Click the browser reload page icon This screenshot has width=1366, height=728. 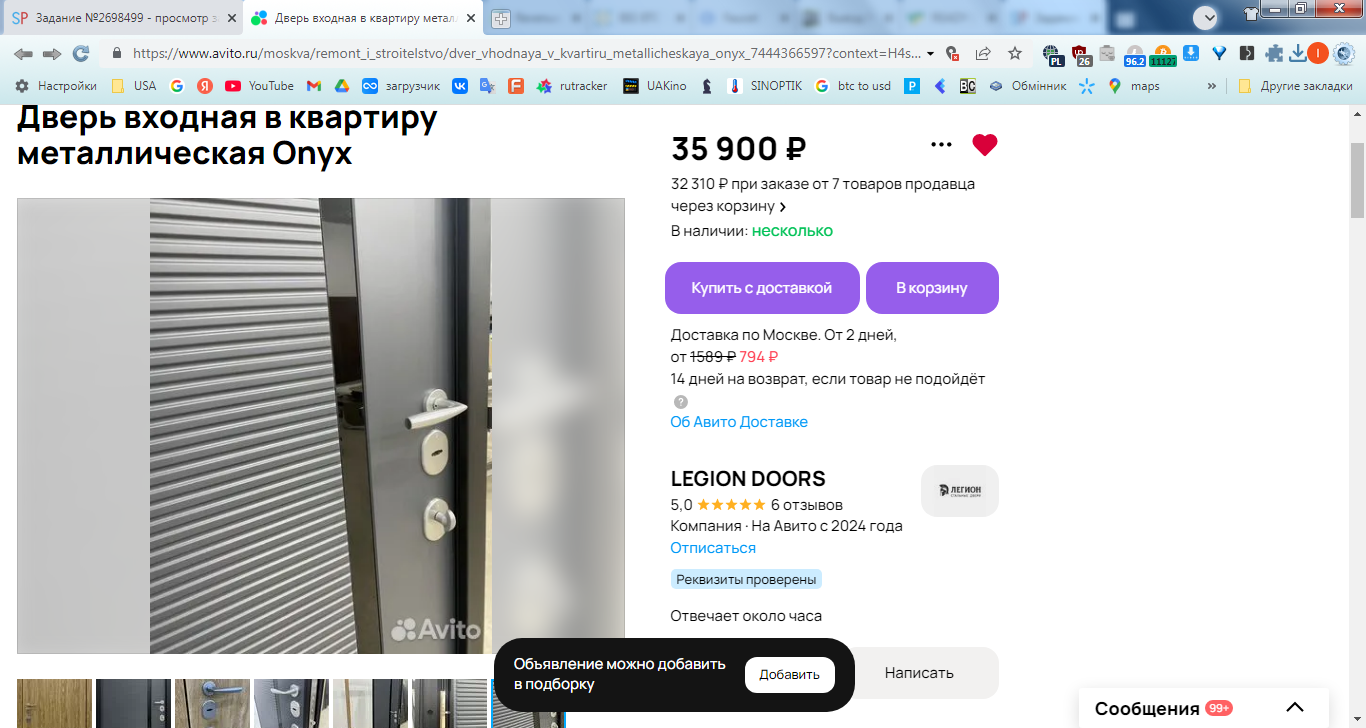tap(81, 53)
